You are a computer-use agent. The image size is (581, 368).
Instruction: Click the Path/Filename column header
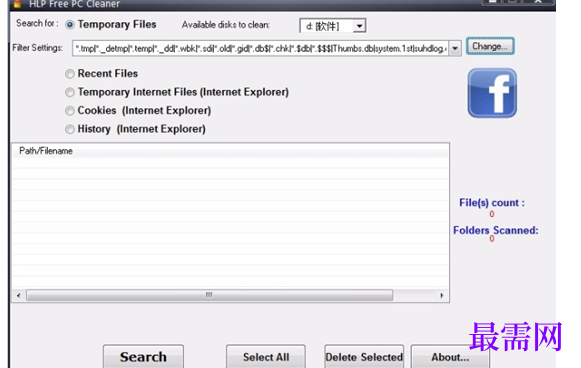click(230, 151)
